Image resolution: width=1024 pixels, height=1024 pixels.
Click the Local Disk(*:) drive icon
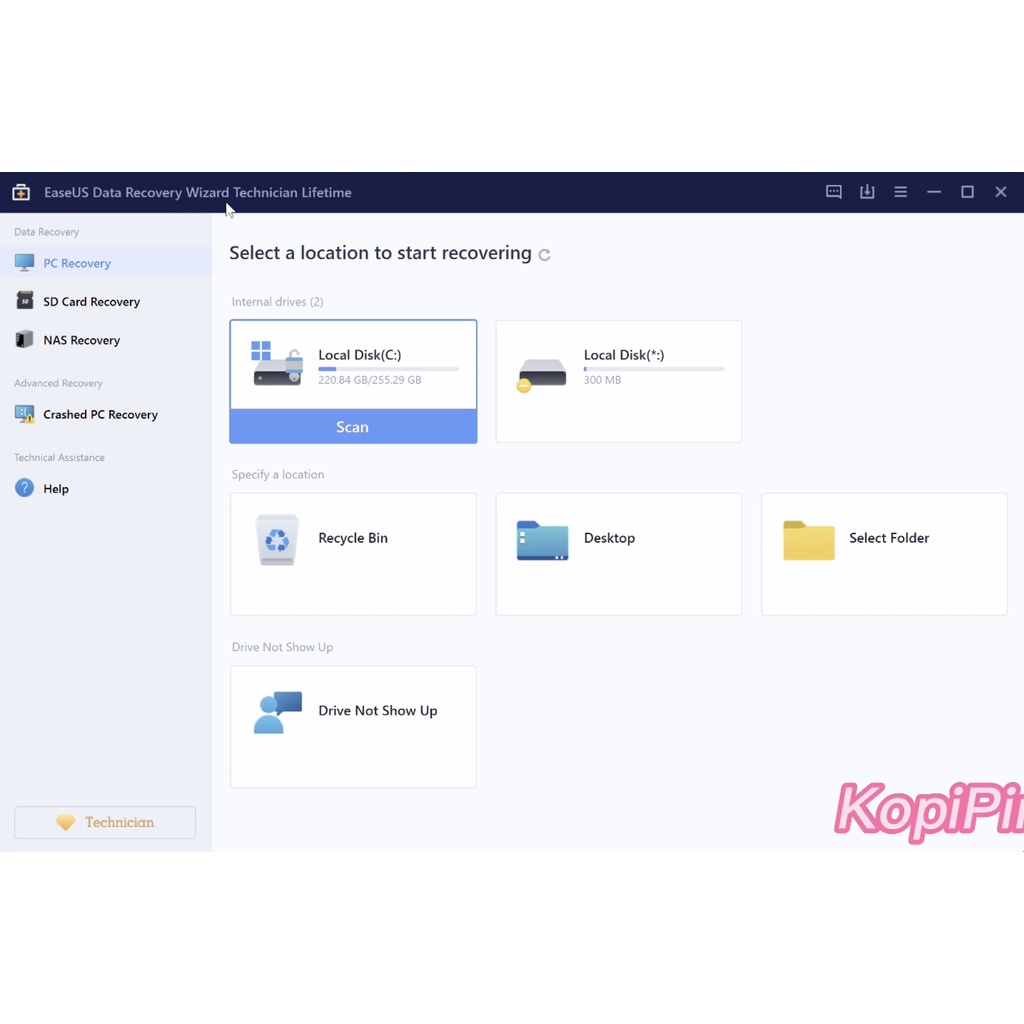coord(541,376)
